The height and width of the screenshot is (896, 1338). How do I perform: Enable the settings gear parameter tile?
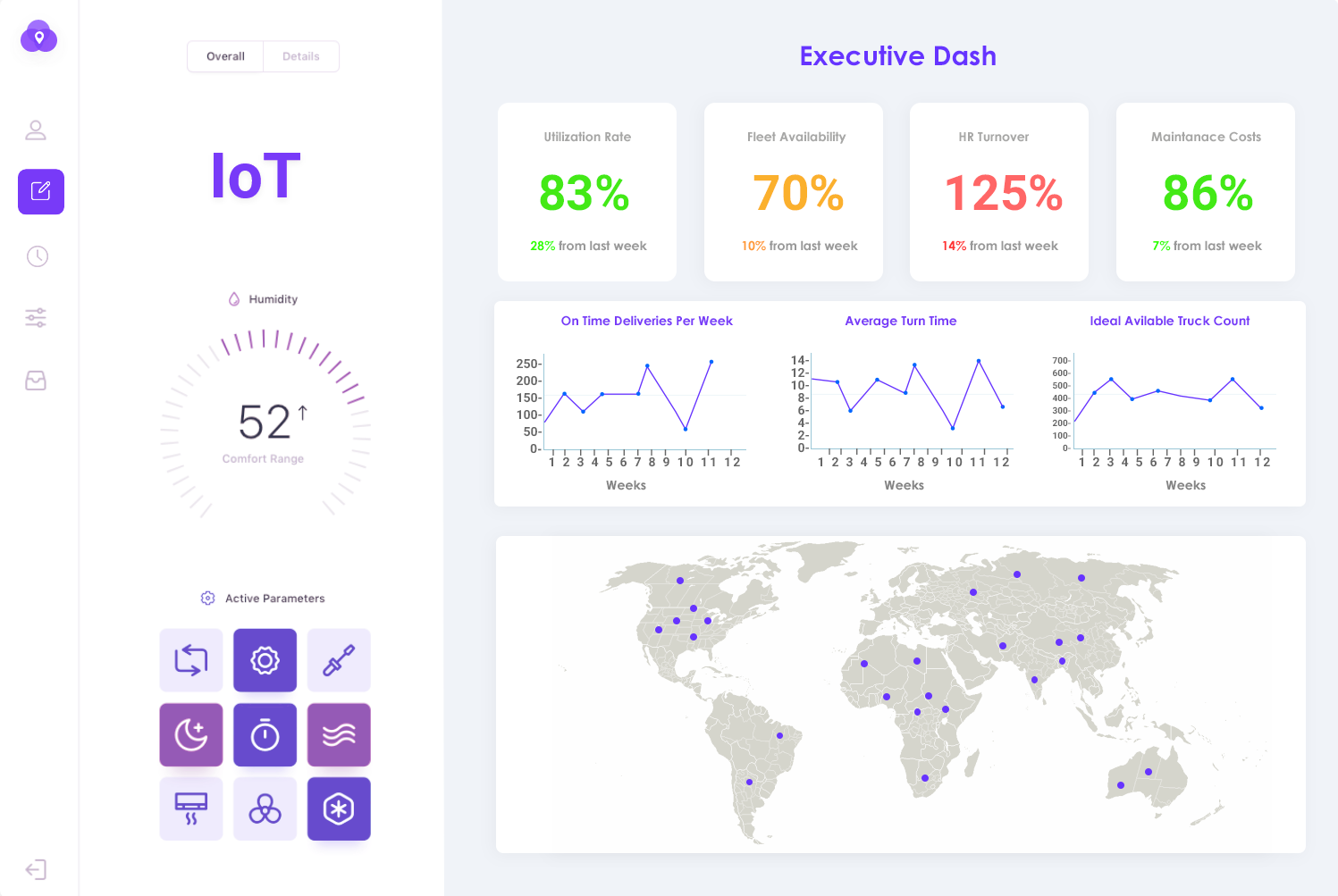point(265,660)
